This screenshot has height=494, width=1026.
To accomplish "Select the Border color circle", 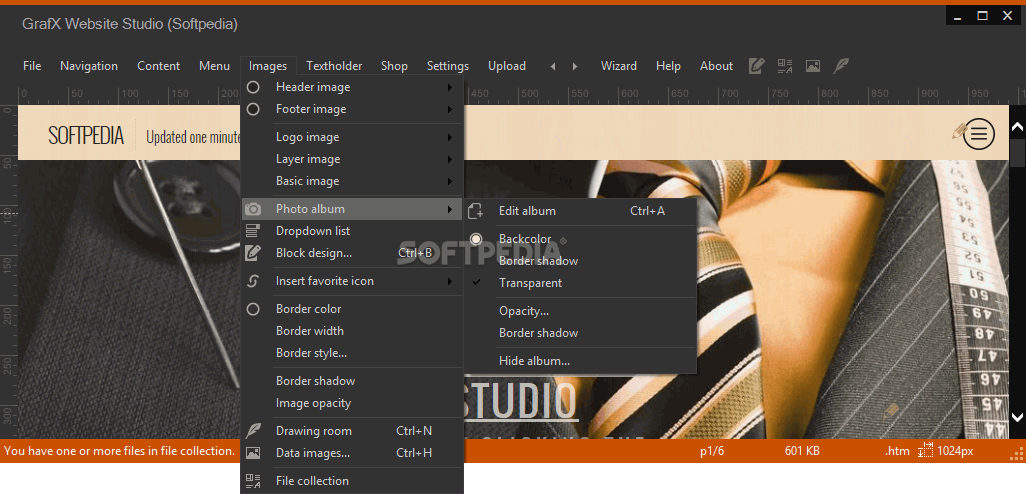I will click(253, 309).
